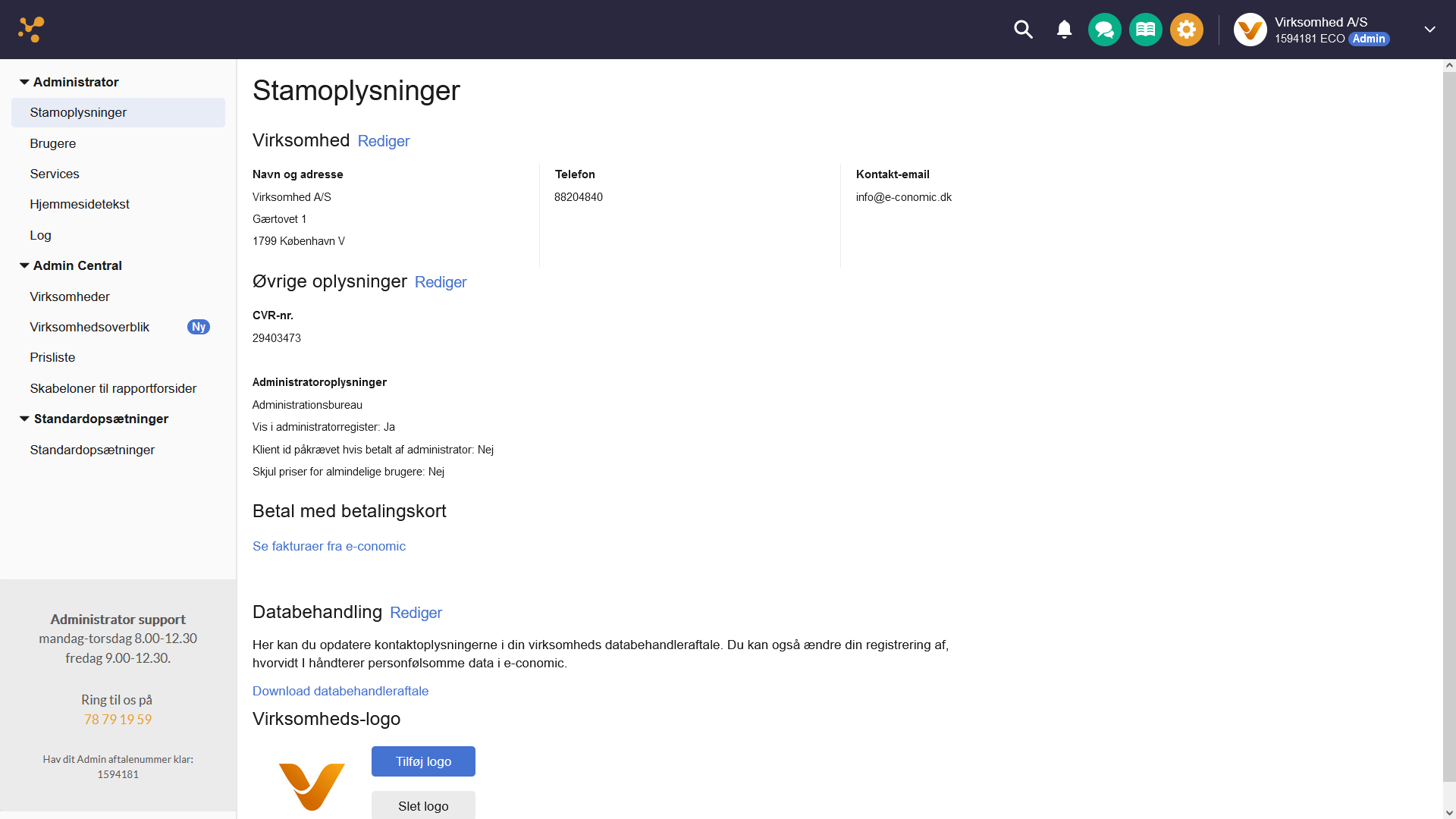1456x819 pixels.
Task: Click the notification bell icon
Action: 1063,30
